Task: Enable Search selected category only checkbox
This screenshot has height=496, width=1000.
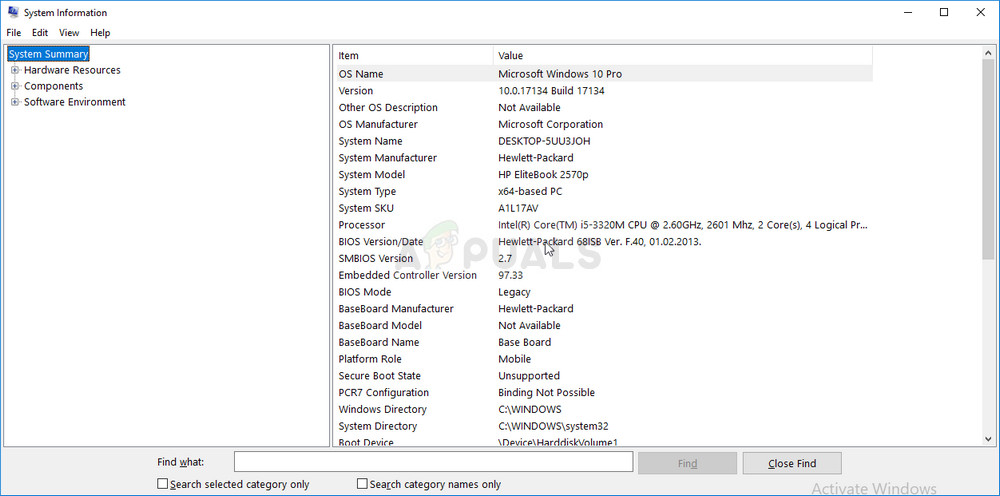Action: pos(163,484)
